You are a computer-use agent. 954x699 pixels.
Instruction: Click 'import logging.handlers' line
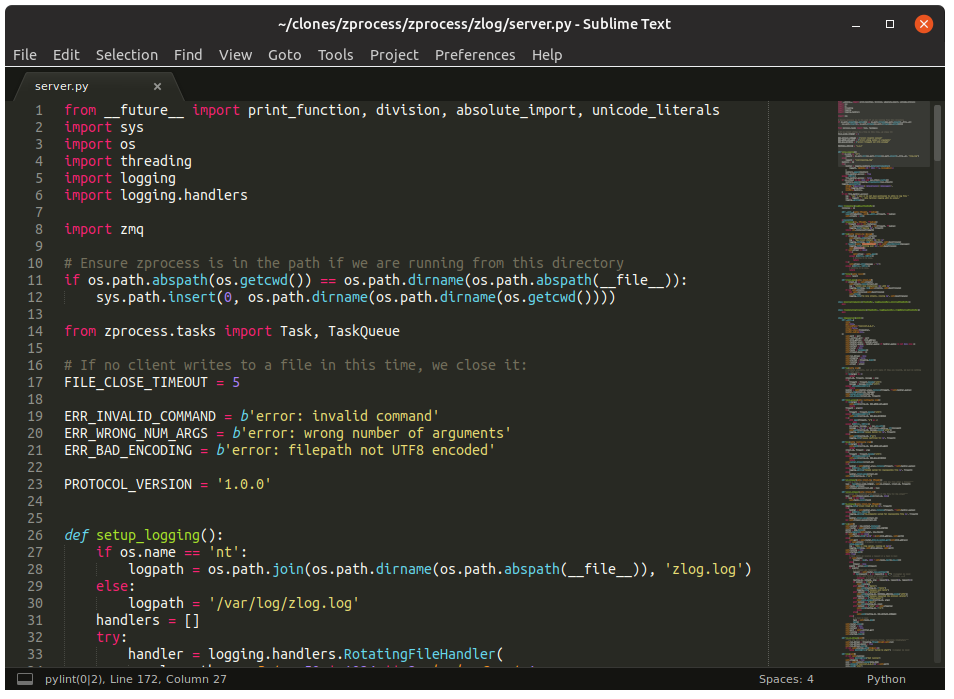(156, 195)
